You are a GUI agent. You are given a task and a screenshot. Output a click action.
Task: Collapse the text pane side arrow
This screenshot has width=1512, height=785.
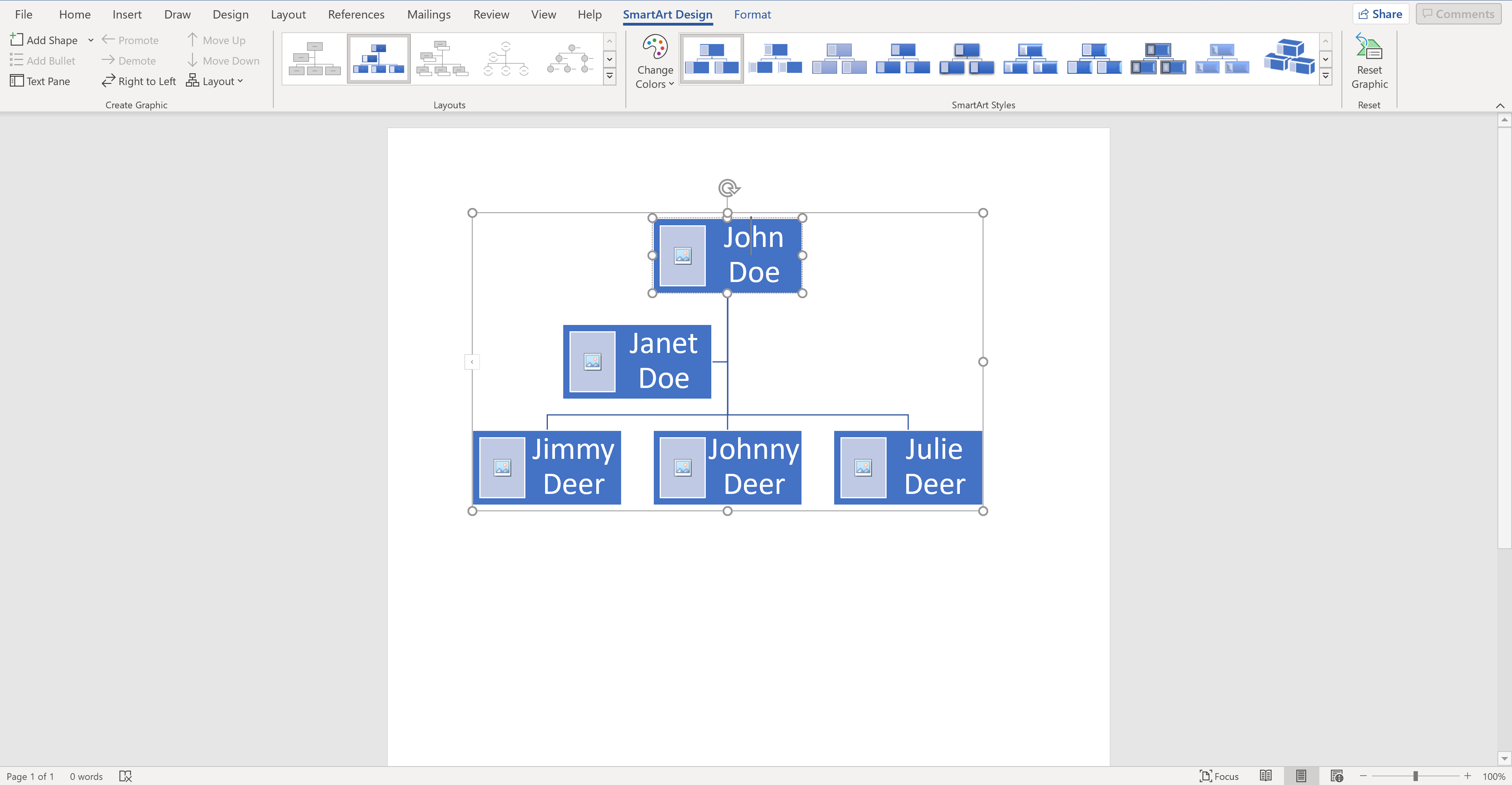[x=472, y=362]
